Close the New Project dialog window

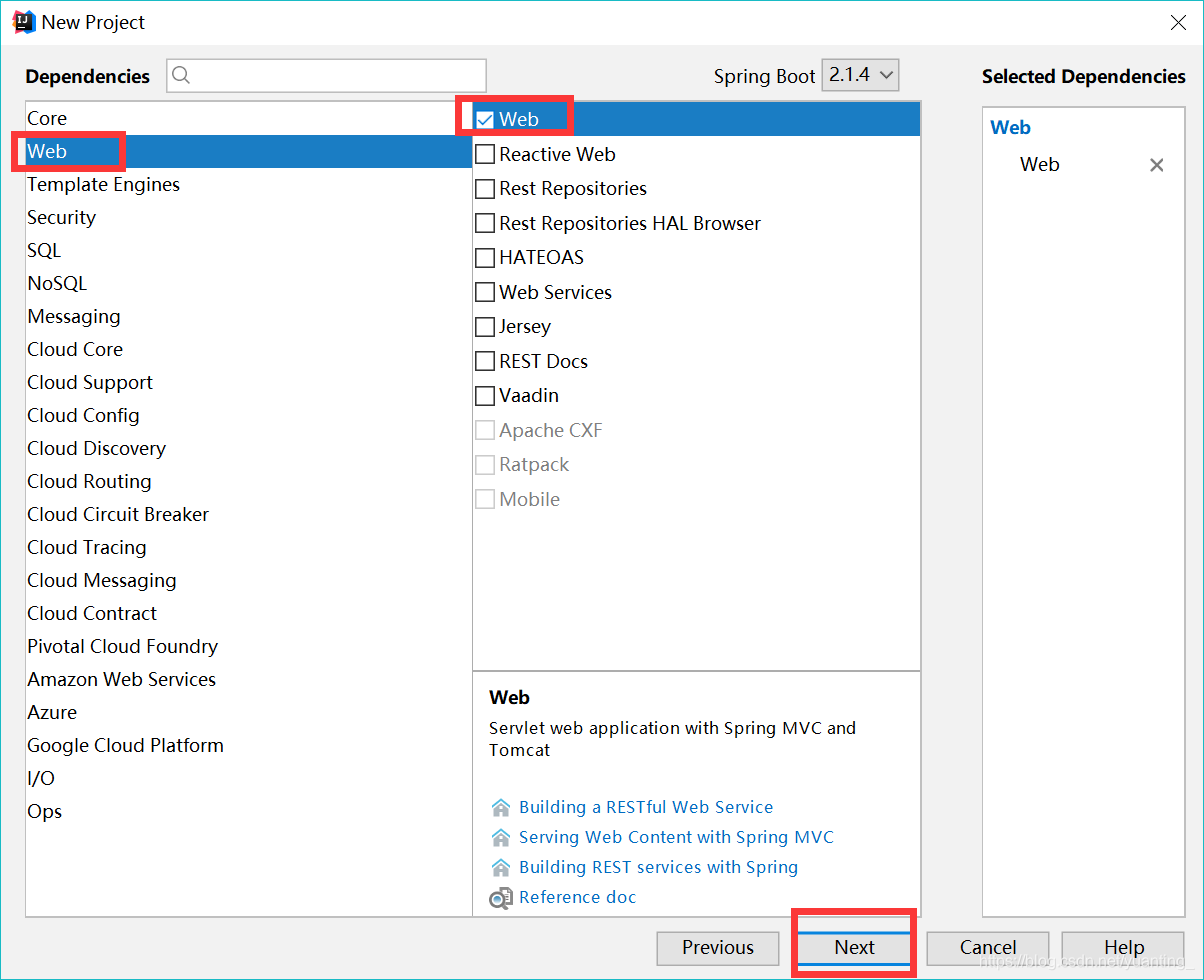click(x=1178, y=23)
